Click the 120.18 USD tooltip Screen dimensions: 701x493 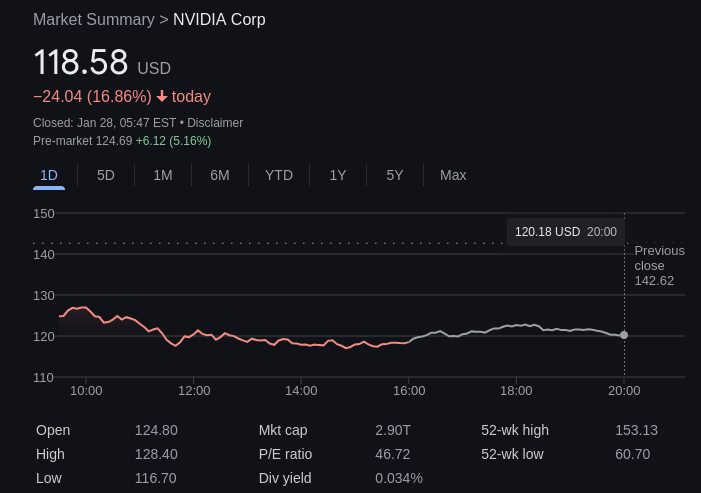pyautogui.click(x=566, y=232)
